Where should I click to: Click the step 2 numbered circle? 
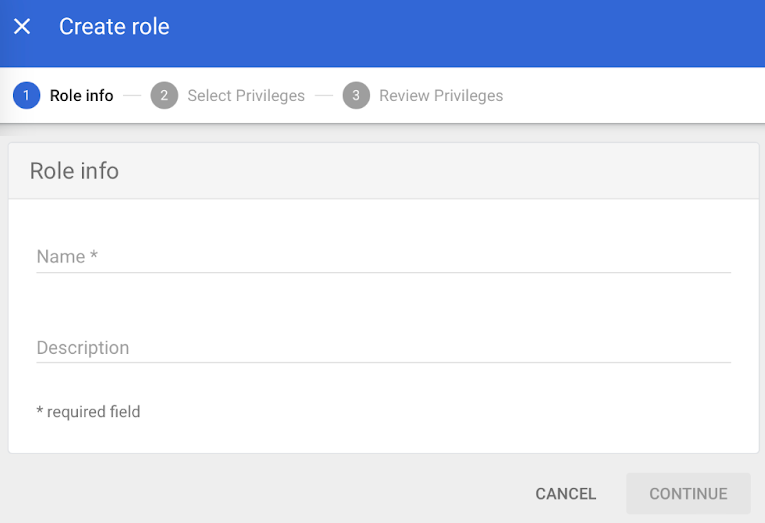tap(164, 96)
